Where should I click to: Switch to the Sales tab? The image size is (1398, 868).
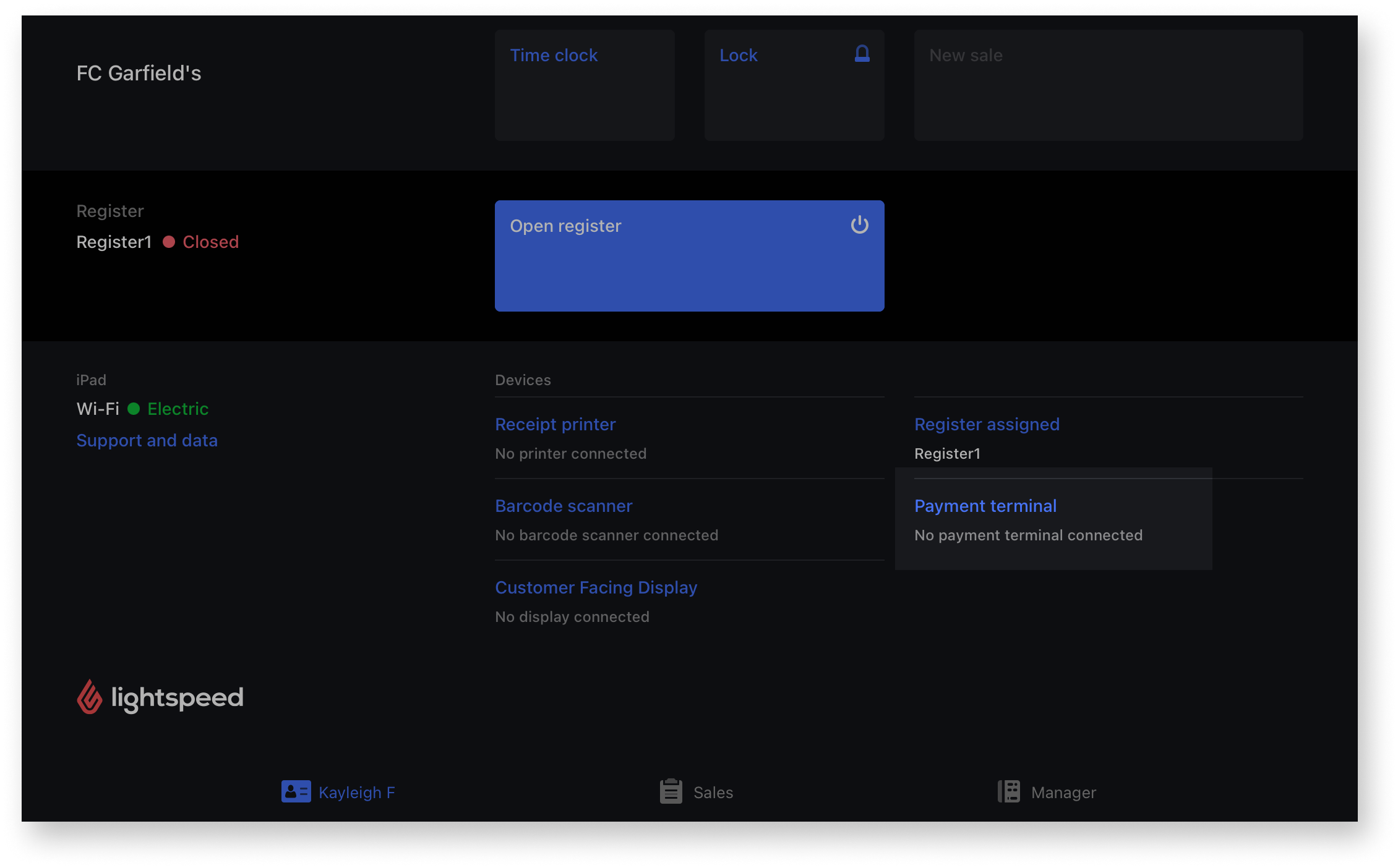tap(713, 793)
